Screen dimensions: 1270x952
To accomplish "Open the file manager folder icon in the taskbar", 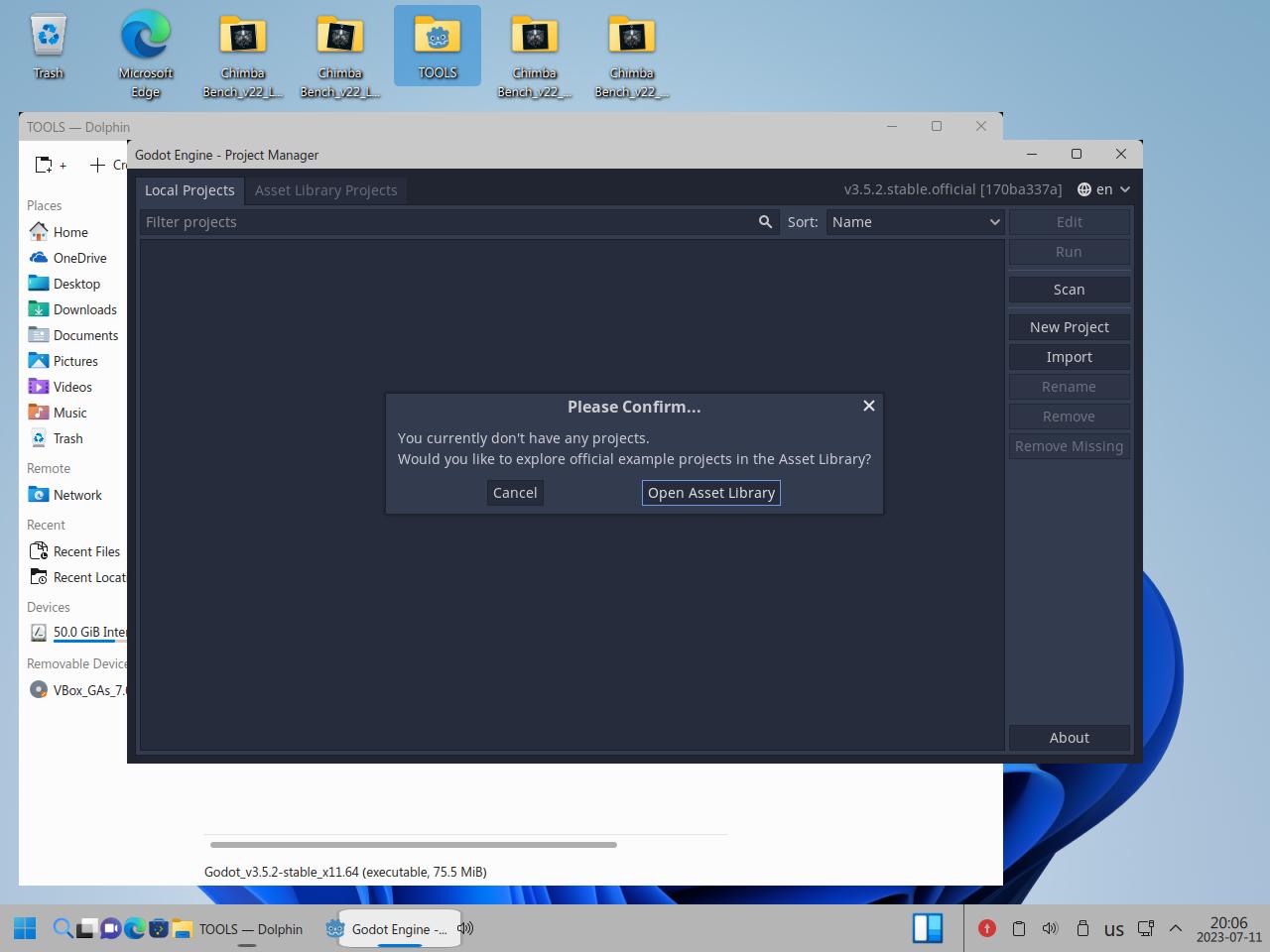I will pyautogui.click(x=183, y=928).
